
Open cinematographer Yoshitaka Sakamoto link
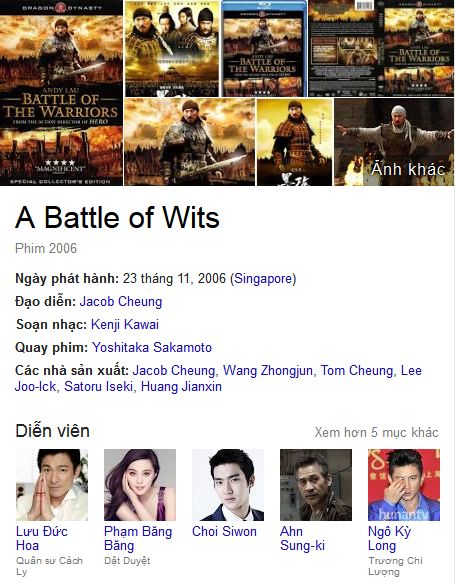click(152, 348)
